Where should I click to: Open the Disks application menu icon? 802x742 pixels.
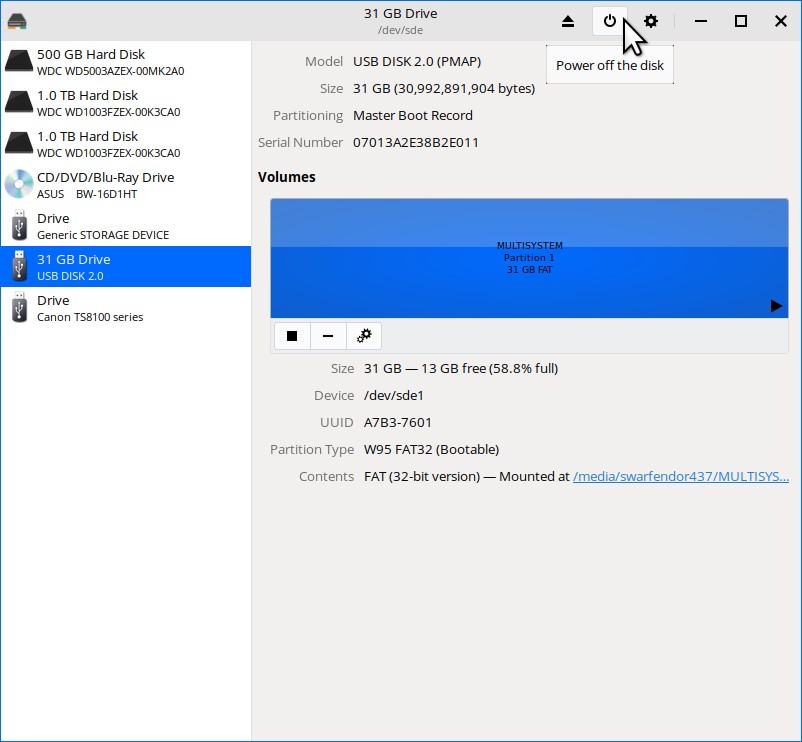click(17, 21)
